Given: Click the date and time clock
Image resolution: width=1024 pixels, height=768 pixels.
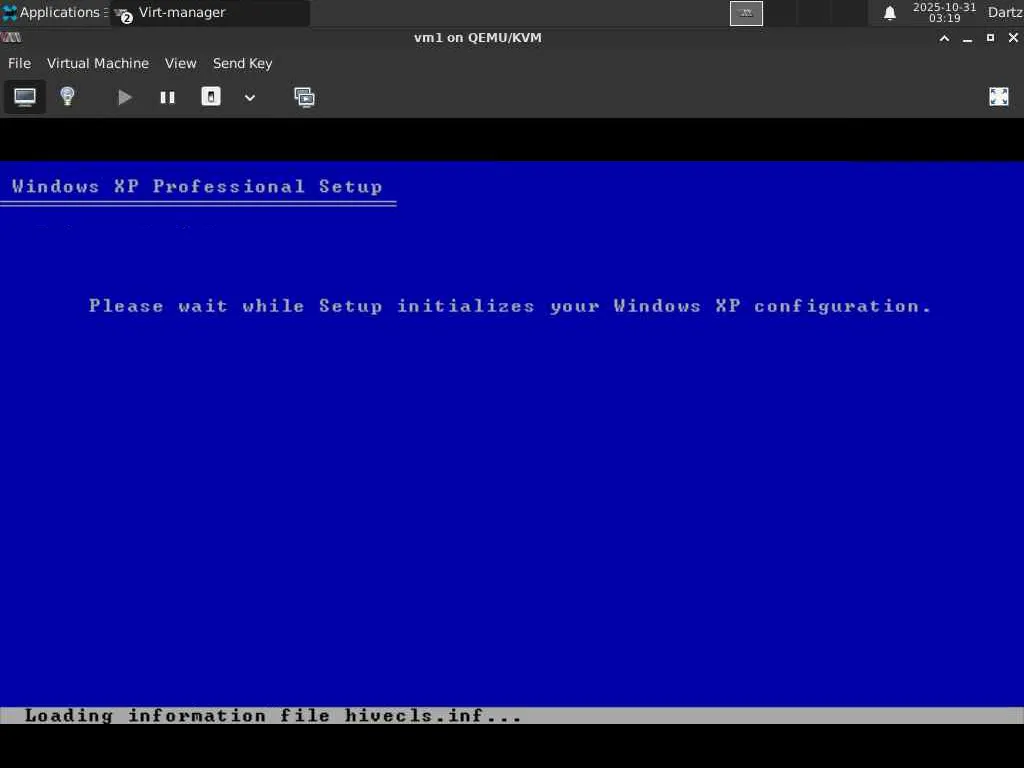Looking at the screenshot, I should tap(944, 12).
